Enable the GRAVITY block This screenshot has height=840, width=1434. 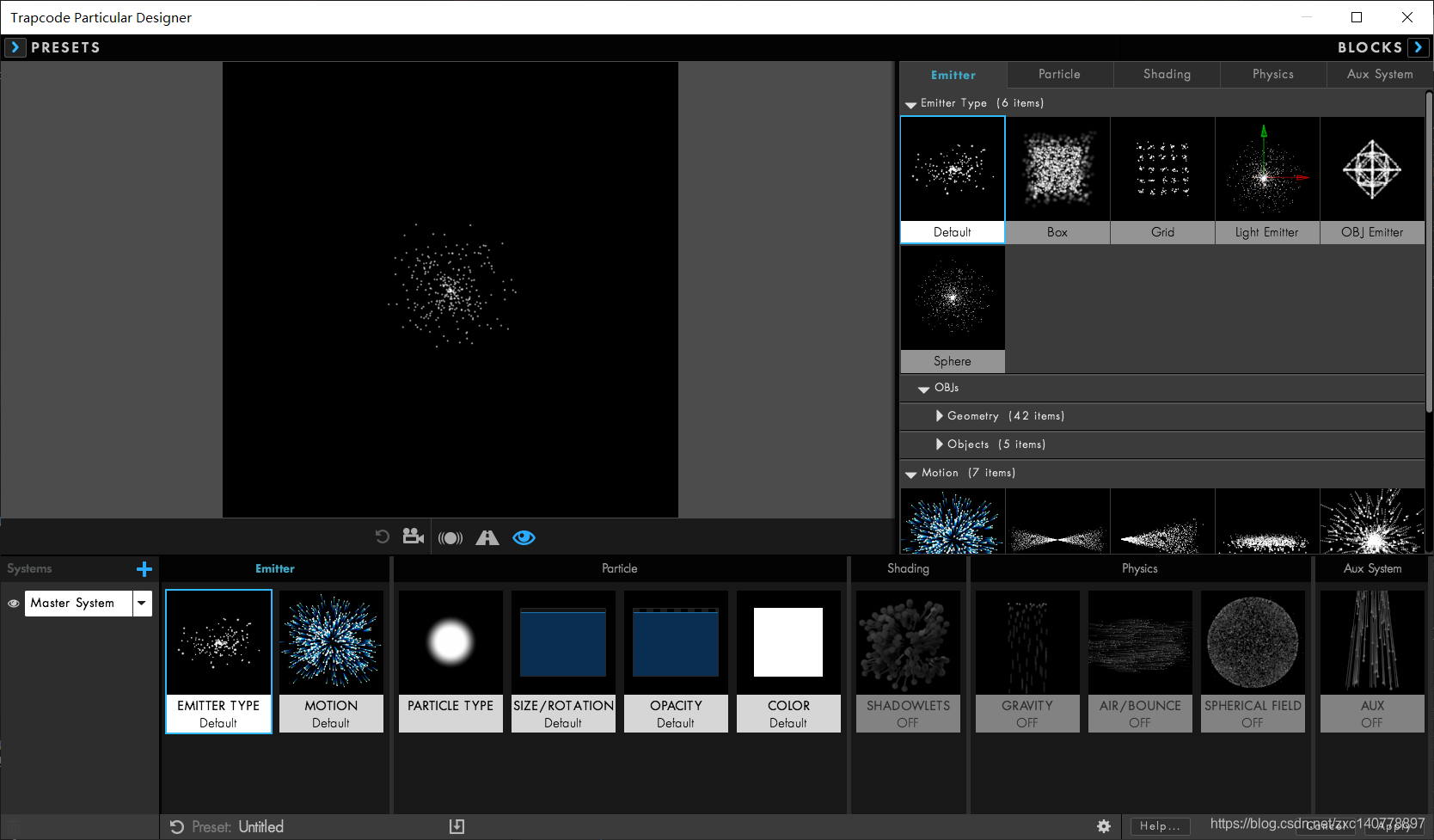pos(1027,661)
